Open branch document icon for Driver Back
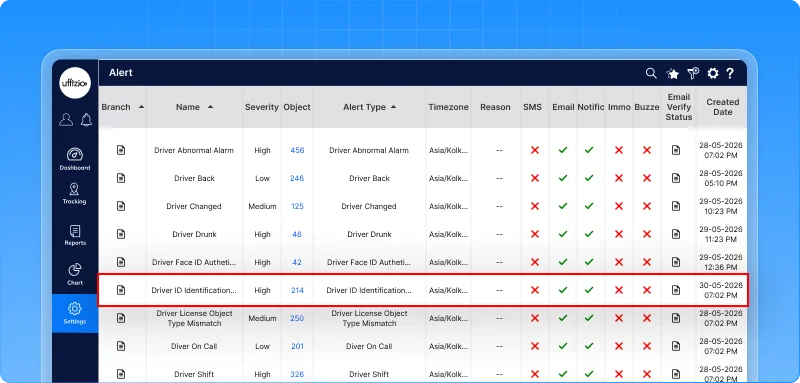This screenshot has height=383, width=800. (121, 178)
